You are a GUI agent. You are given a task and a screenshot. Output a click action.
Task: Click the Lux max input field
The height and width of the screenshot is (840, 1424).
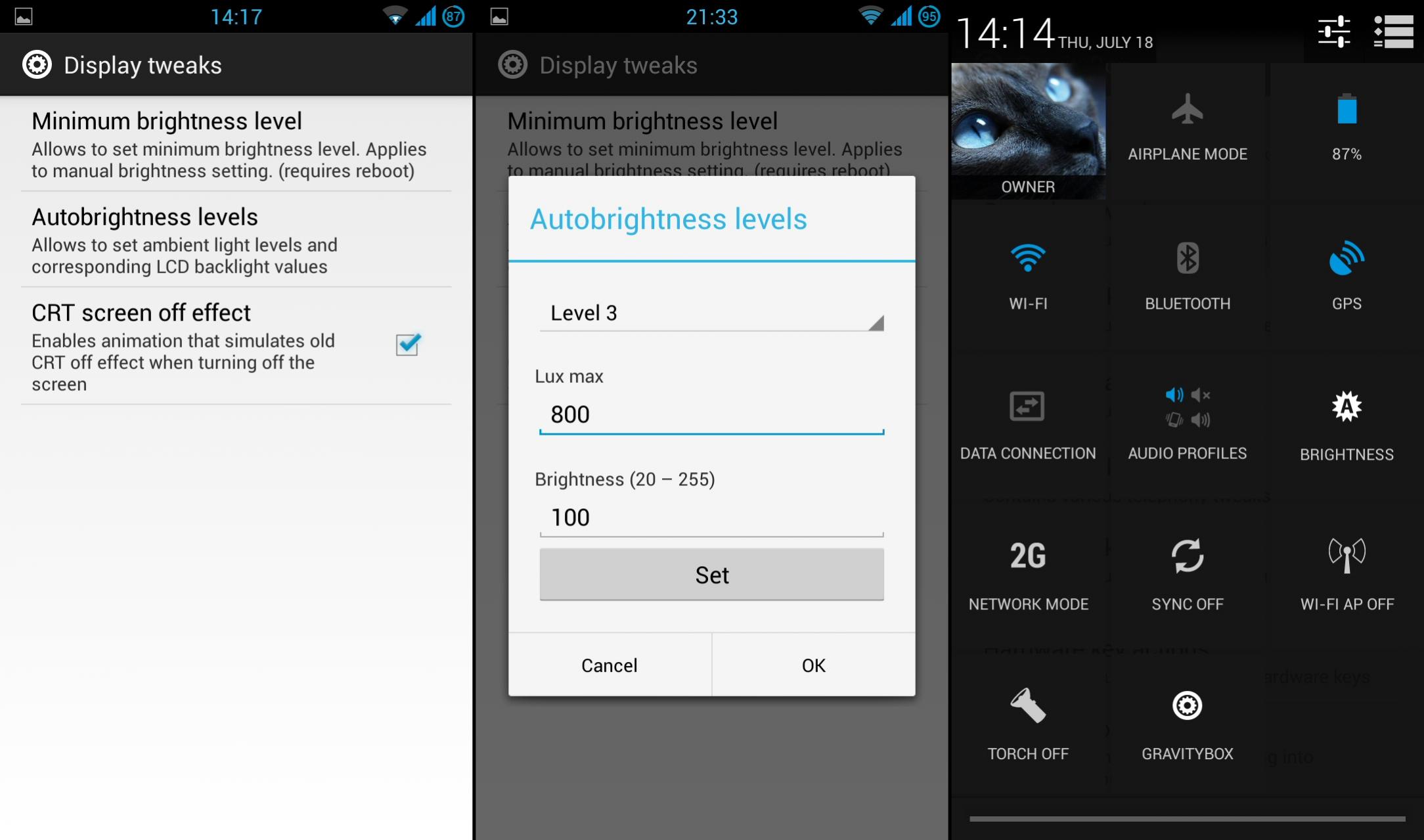710,413
